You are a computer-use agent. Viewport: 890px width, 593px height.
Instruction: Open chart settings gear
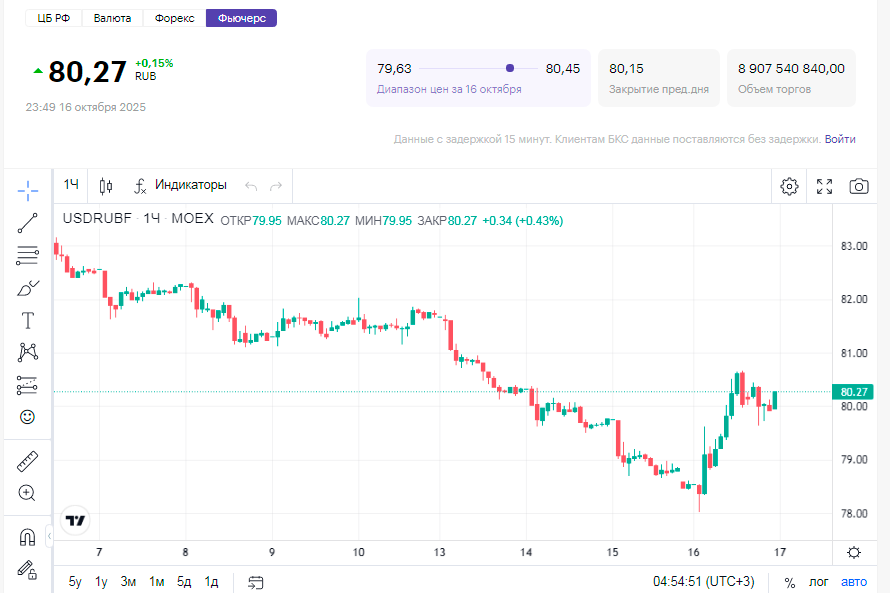pyautogui.click(x=790, y=186)
